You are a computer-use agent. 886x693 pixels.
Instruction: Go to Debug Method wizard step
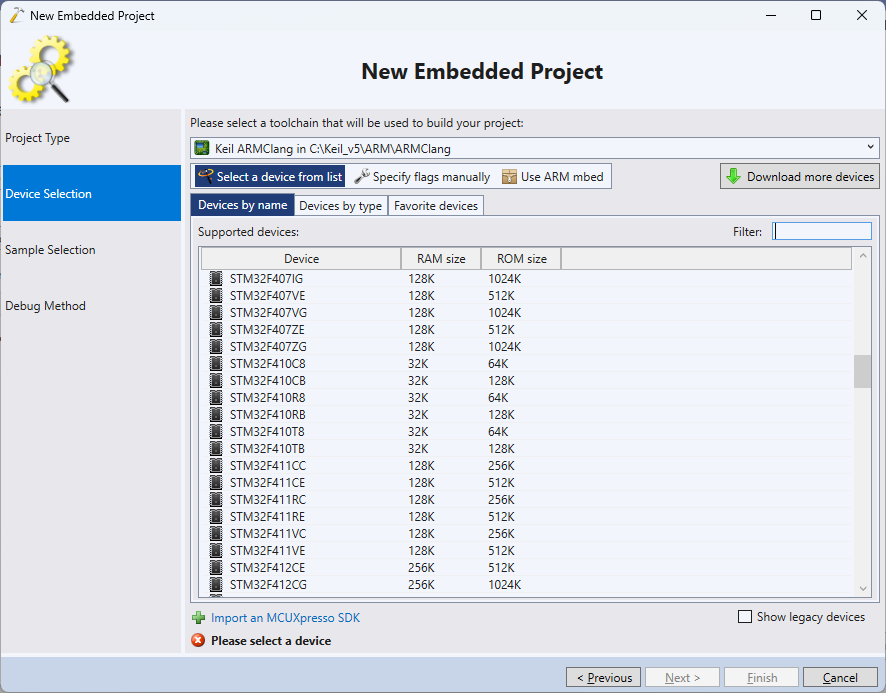92,305
